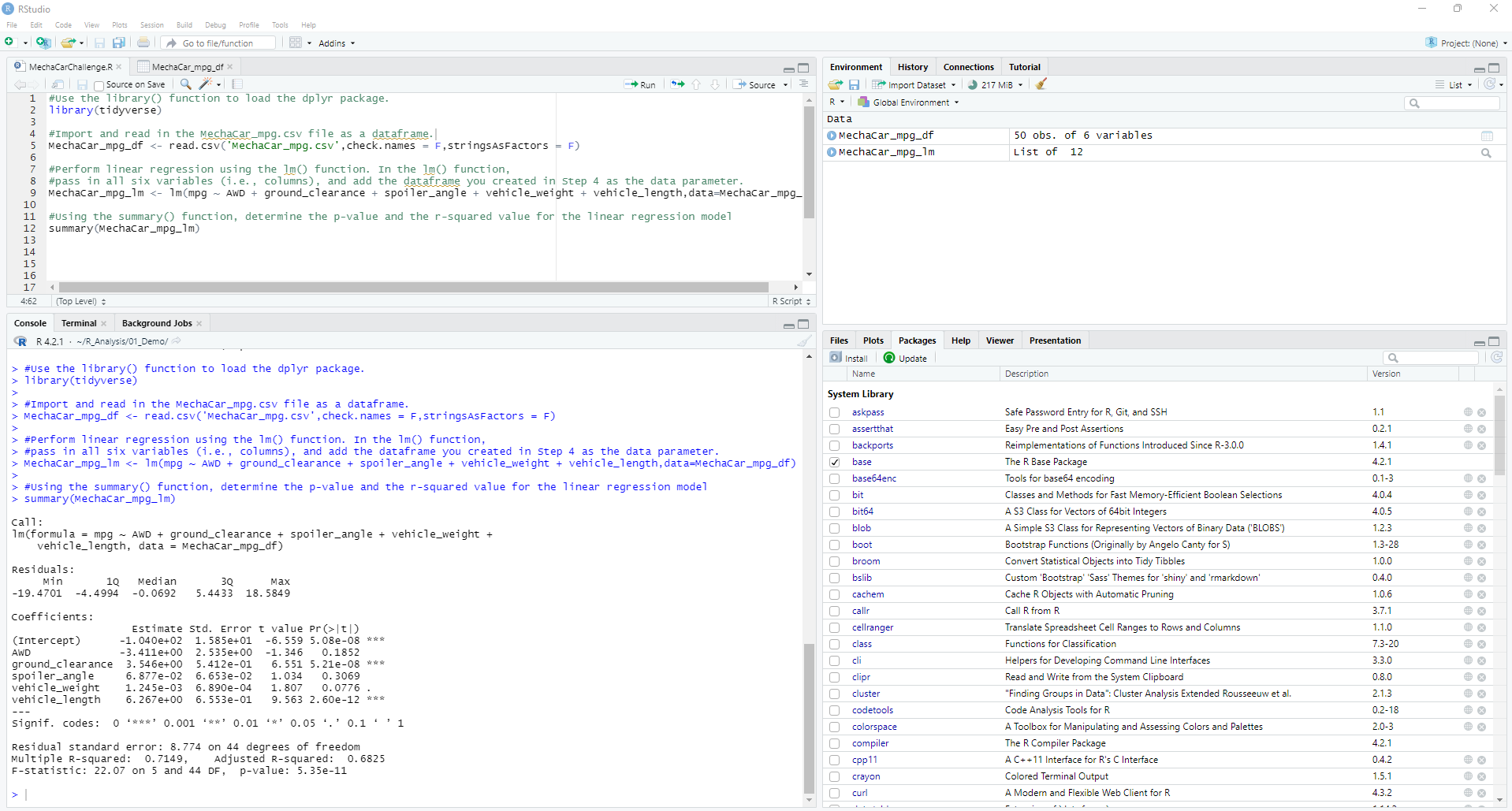The image size is (1512, 811).
Task: Uncheck the base package checkbox
Action: (835, 462)
